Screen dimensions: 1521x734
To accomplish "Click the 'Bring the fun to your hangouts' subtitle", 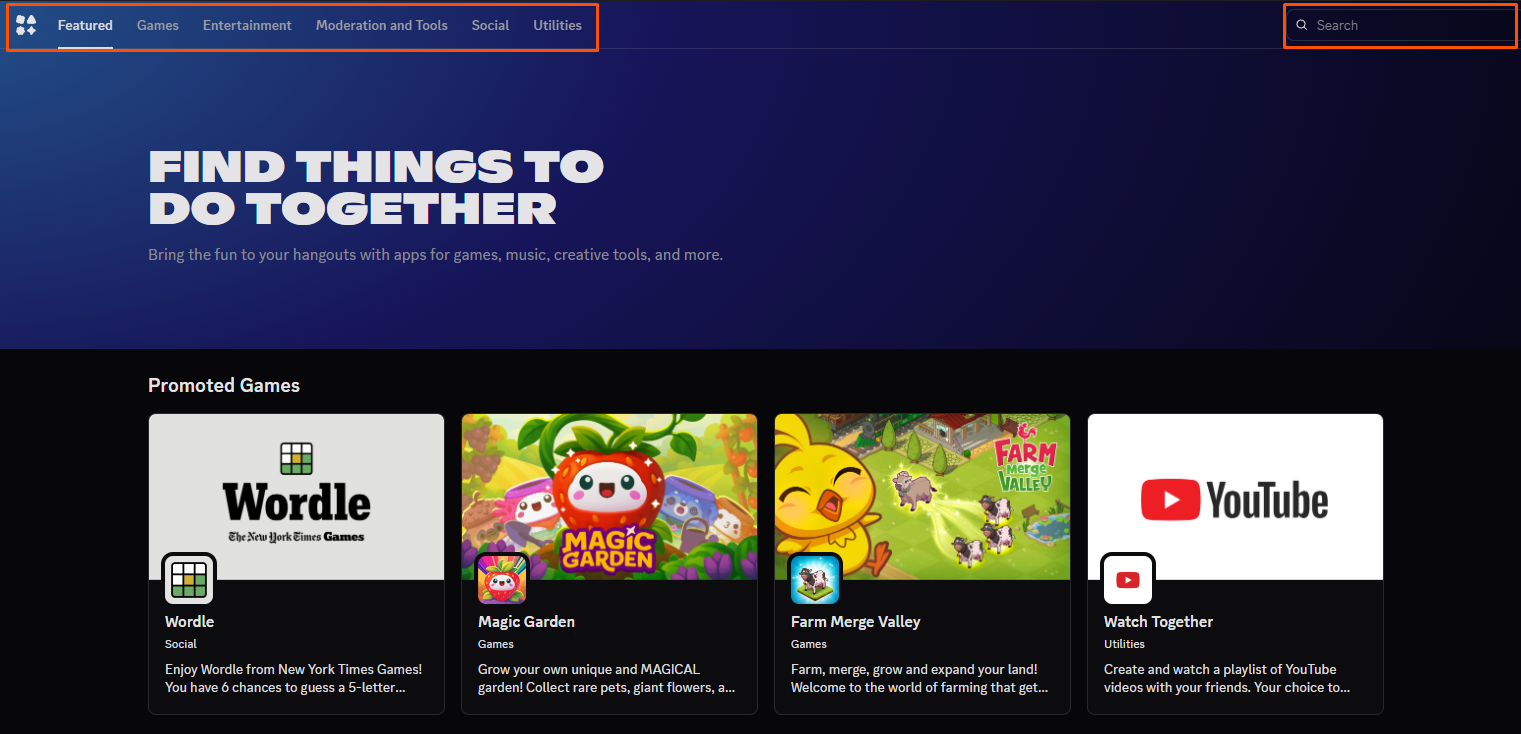I will tap(435, 255).
